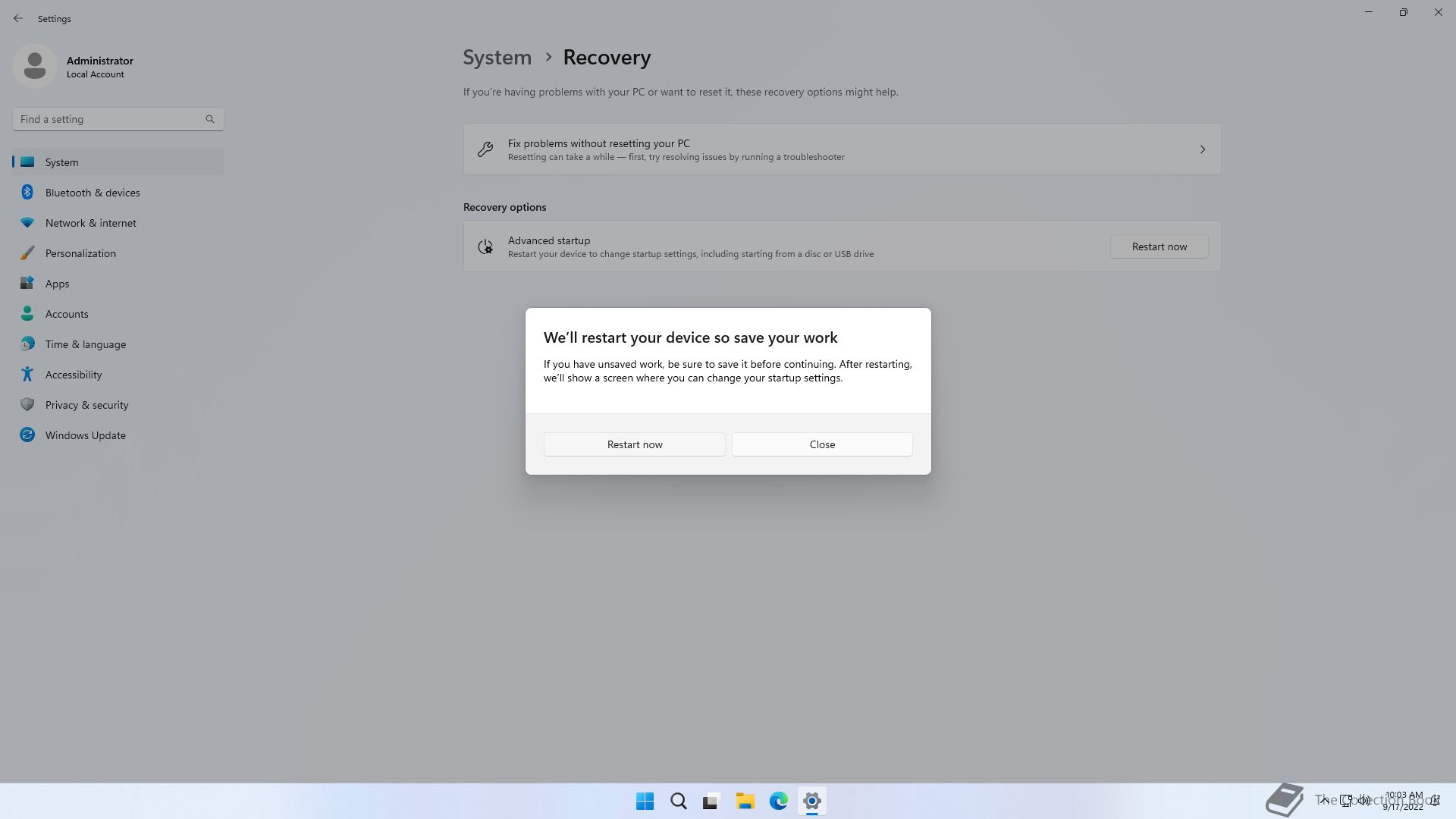Image resolution: width=1456 pixels, height=819 pixels.
Task: Click the Find a setting search box
Action: pos(110,119)
